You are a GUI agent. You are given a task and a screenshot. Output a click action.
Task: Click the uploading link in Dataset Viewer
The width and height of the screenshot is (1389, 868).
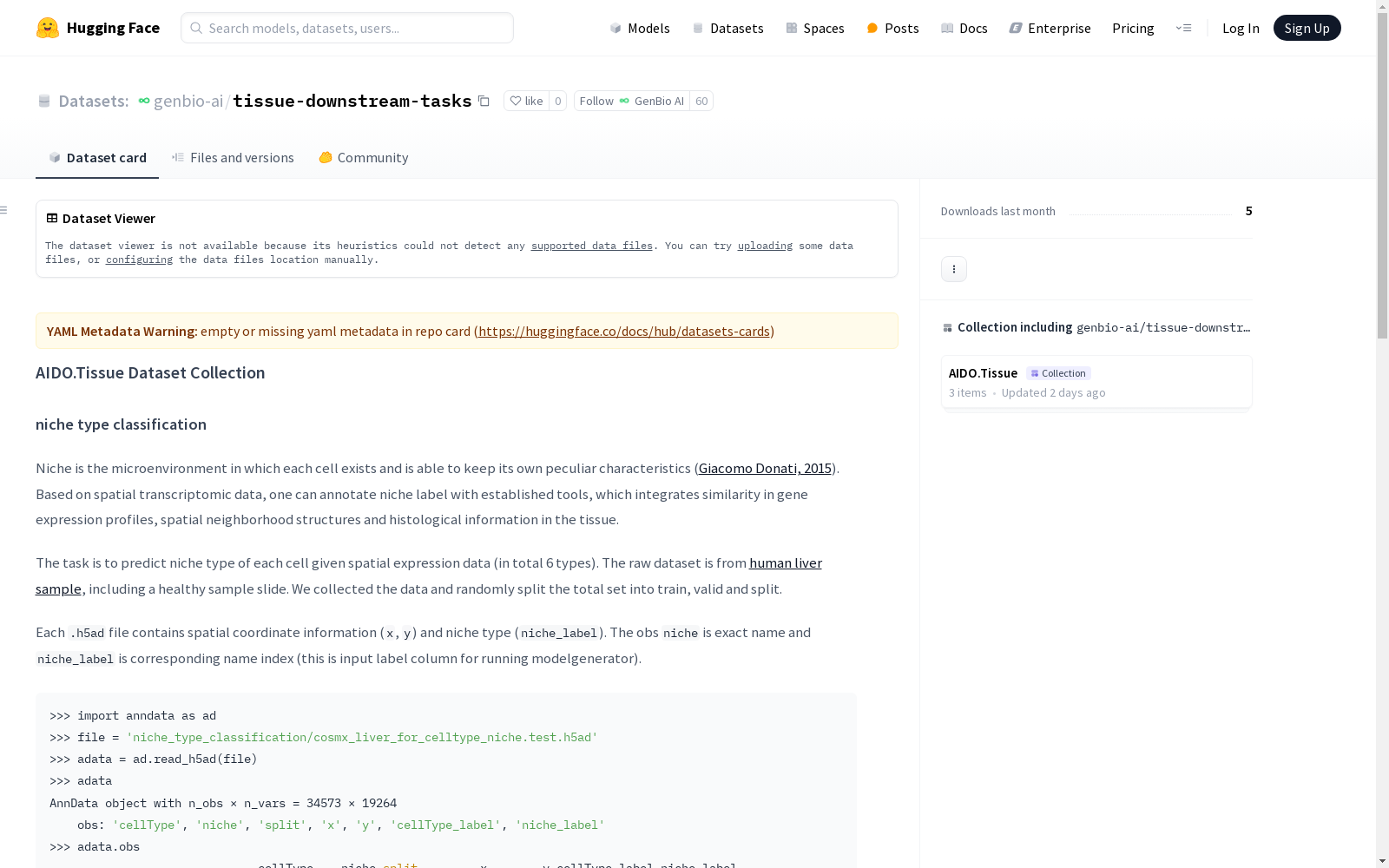(765, 247)
